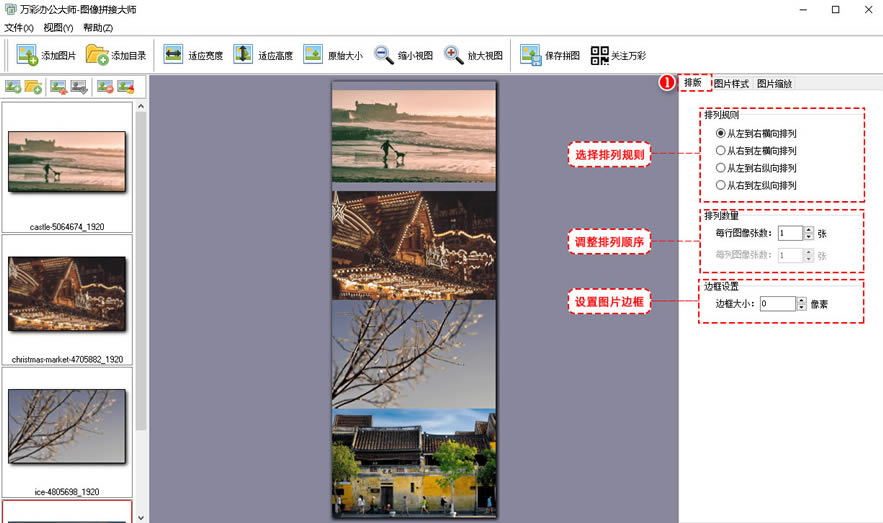
Task: Click down arrow of the 每列图像张数 stepper
Action: (x=809, y=258)
